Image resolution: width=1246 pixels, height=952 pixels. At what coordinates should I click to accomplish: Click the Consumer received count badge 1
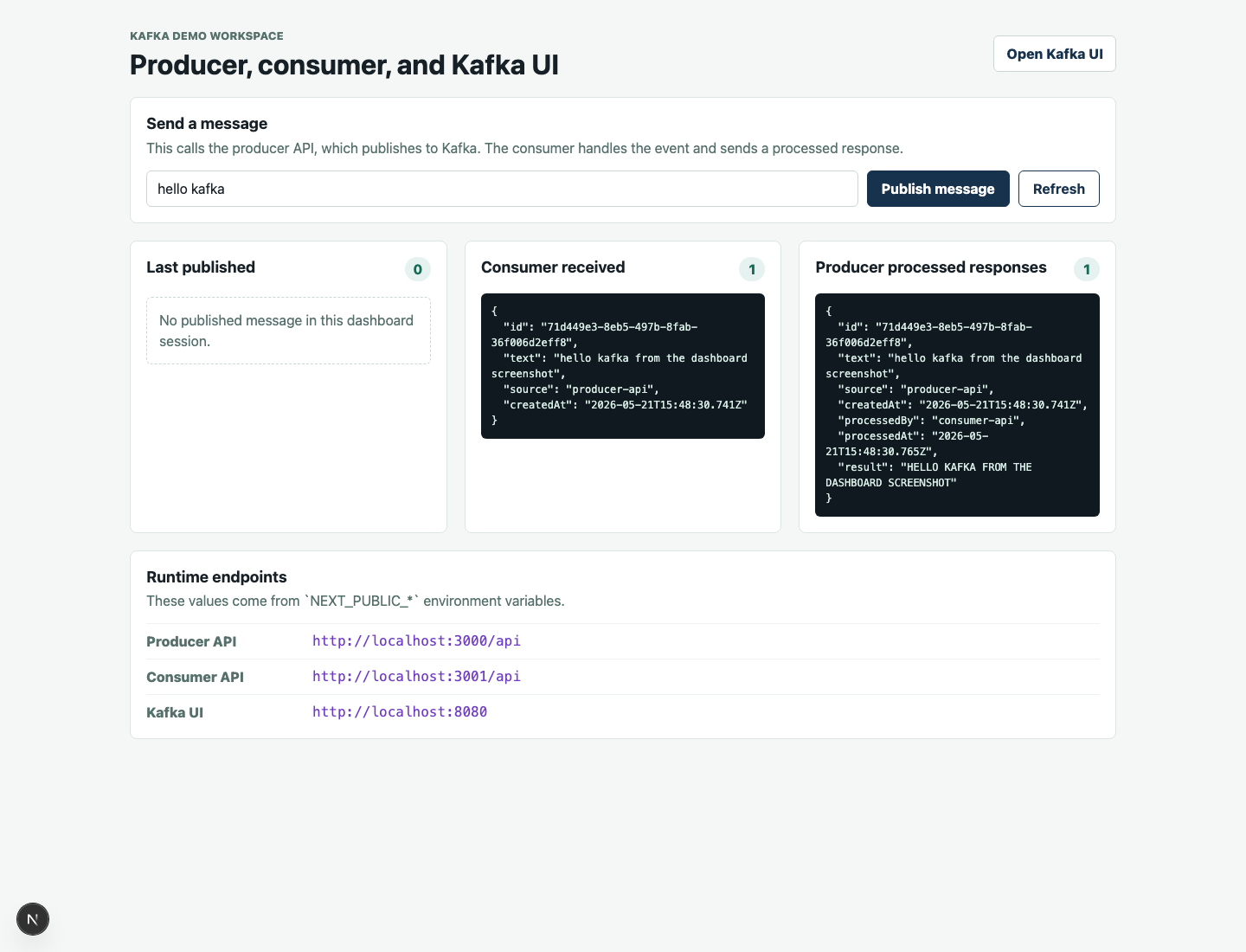(752, 269)
